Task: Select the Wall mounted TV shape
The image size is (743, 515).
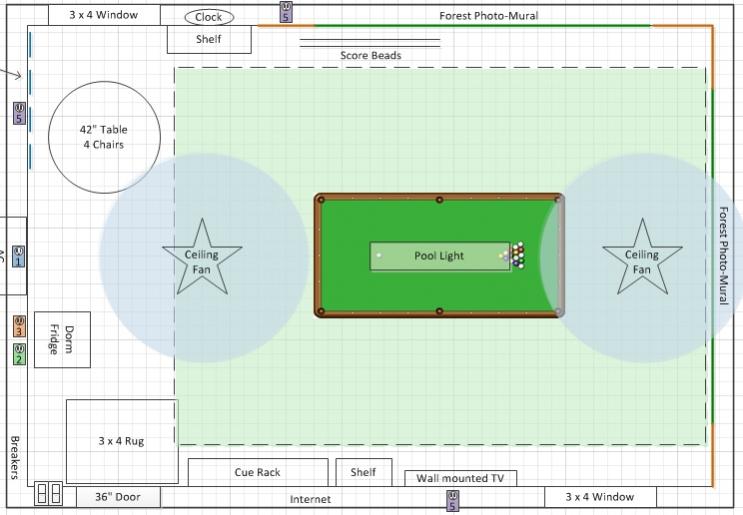Action: coord(460,478)
